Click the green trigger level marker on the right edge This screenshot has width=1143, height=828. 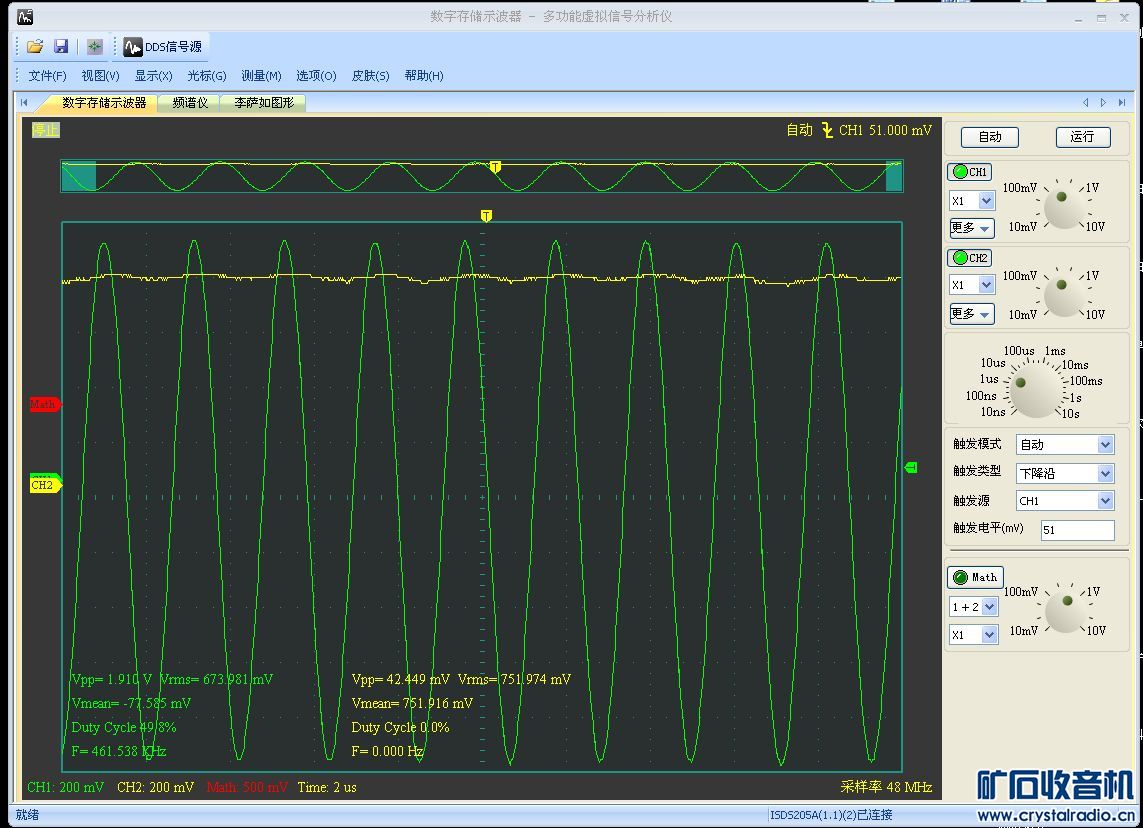click(x=910, y=467)
